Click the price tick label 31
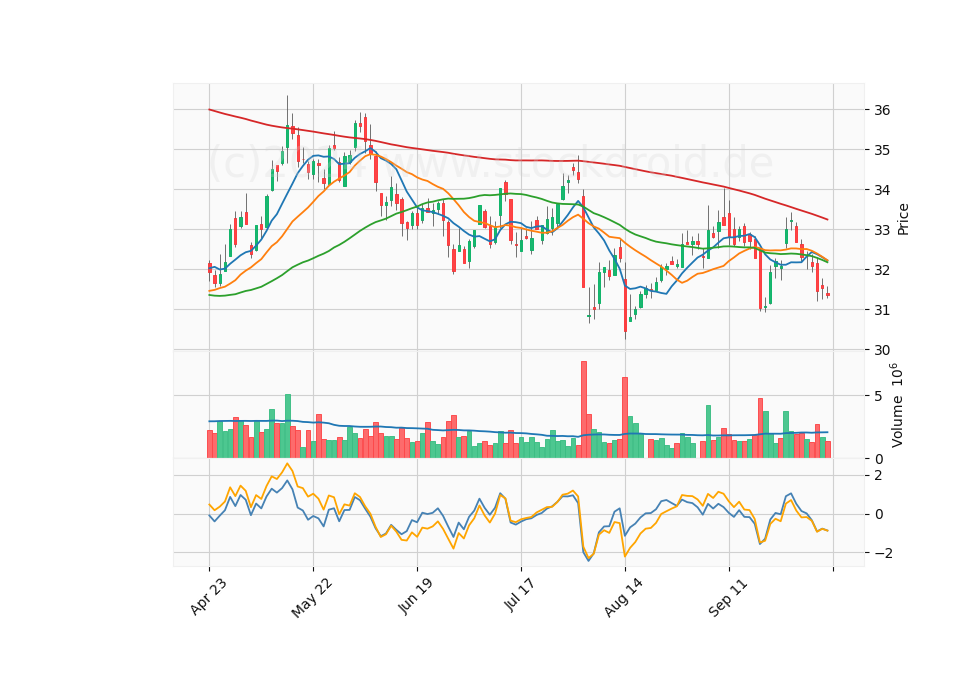This screenshot has height=690, width=960. pos(882,310)
